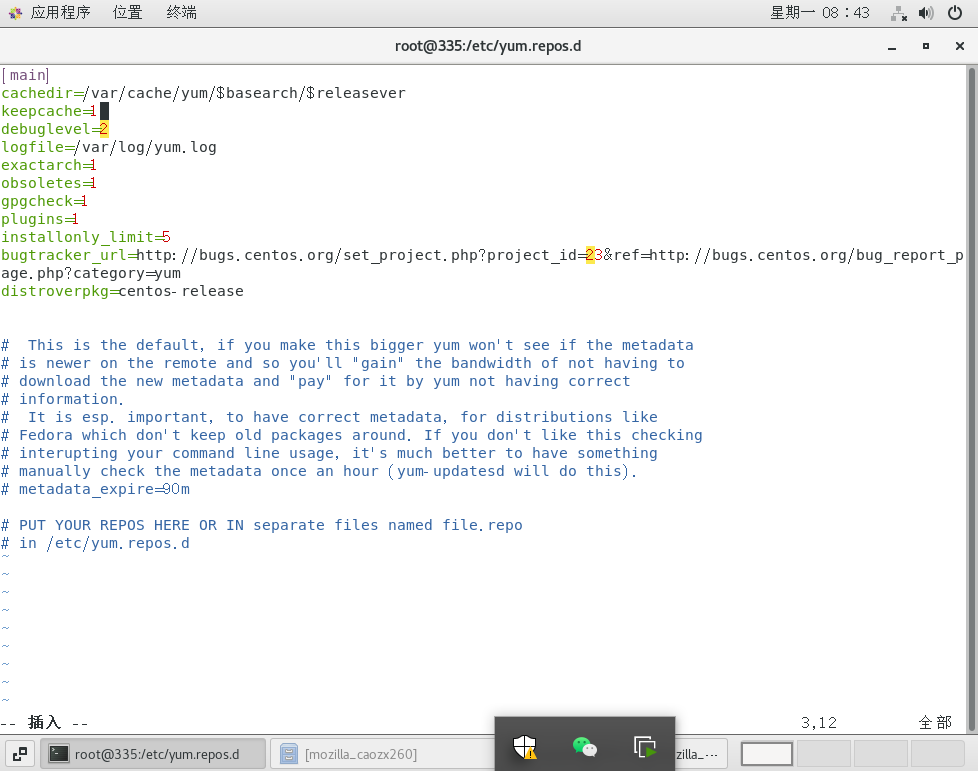This screenshot has width=978, height=771.
Task: Click the screen-sharing monitor tray icon
Action: 645,747
